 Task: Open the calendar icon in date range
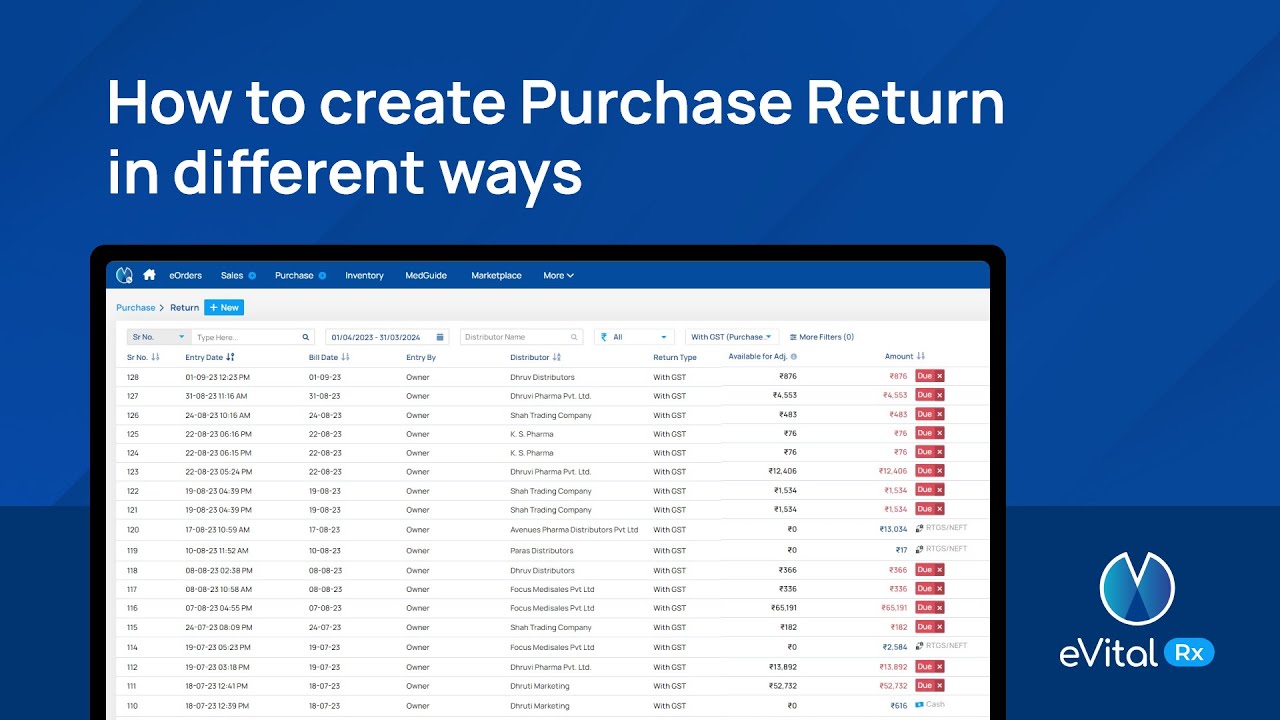coord(440,337)
